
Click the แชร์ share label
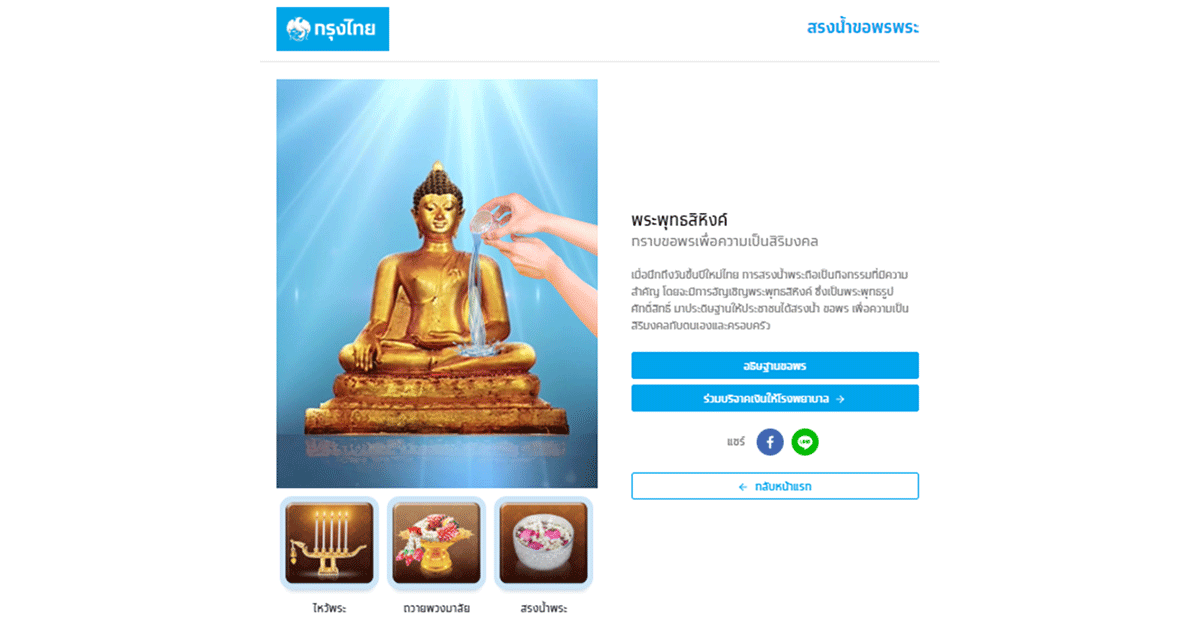736,442
